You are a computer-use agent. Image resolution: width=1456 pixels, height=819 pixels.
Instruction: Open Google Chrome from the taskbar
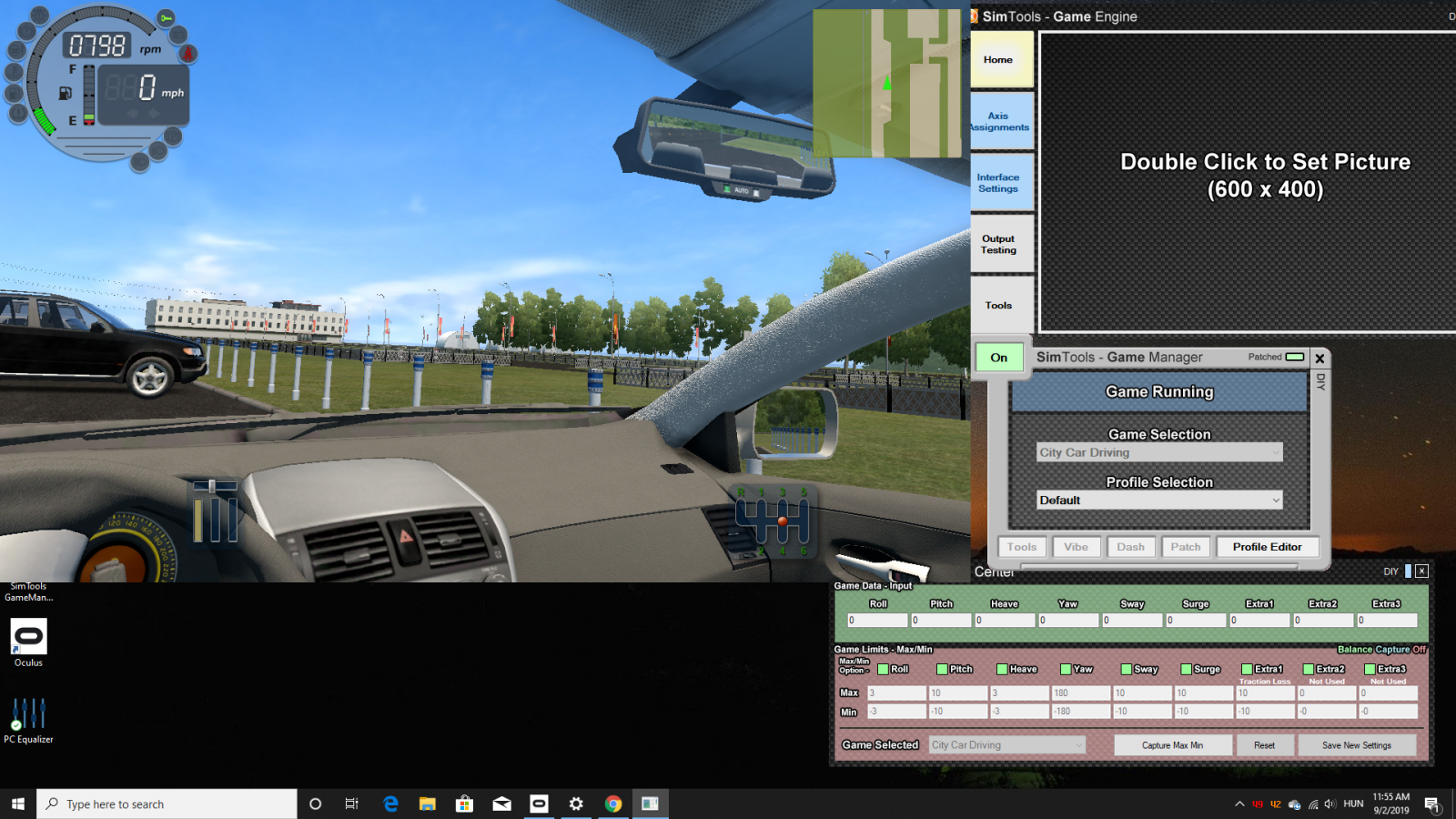613,804
